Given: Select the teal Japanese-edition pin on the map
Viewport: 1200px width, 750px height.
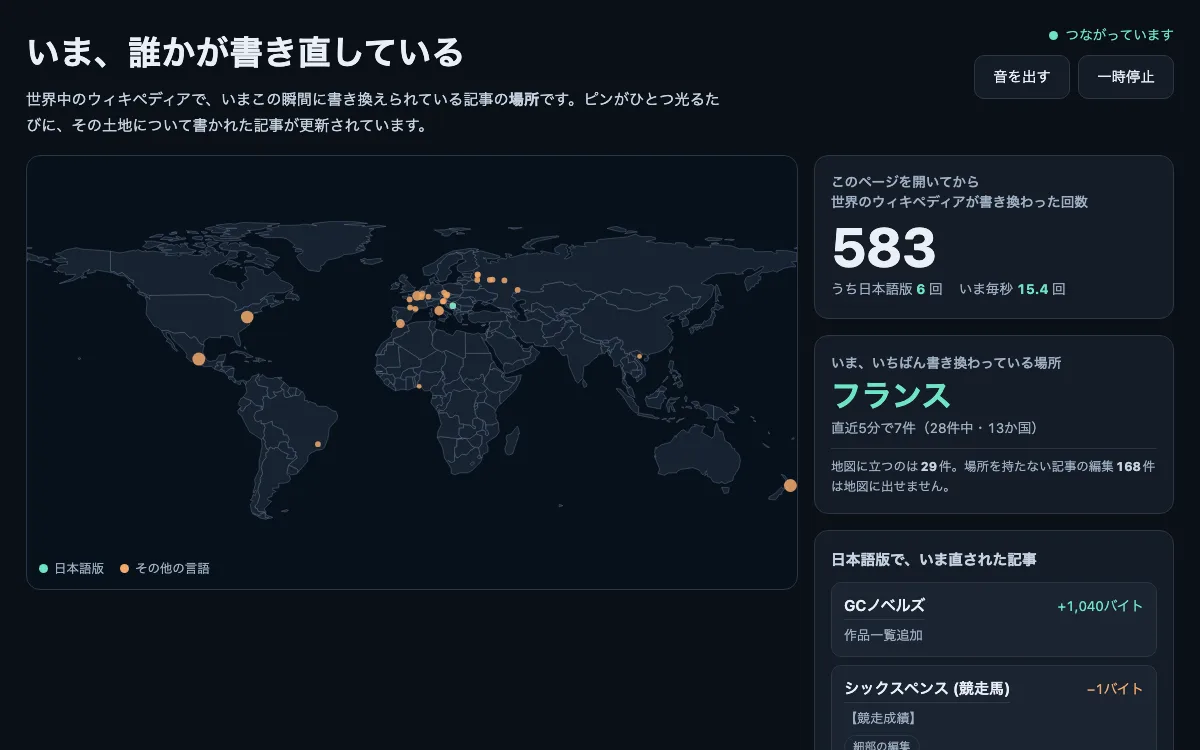Looking at the screenshot, I should (452, 305).
